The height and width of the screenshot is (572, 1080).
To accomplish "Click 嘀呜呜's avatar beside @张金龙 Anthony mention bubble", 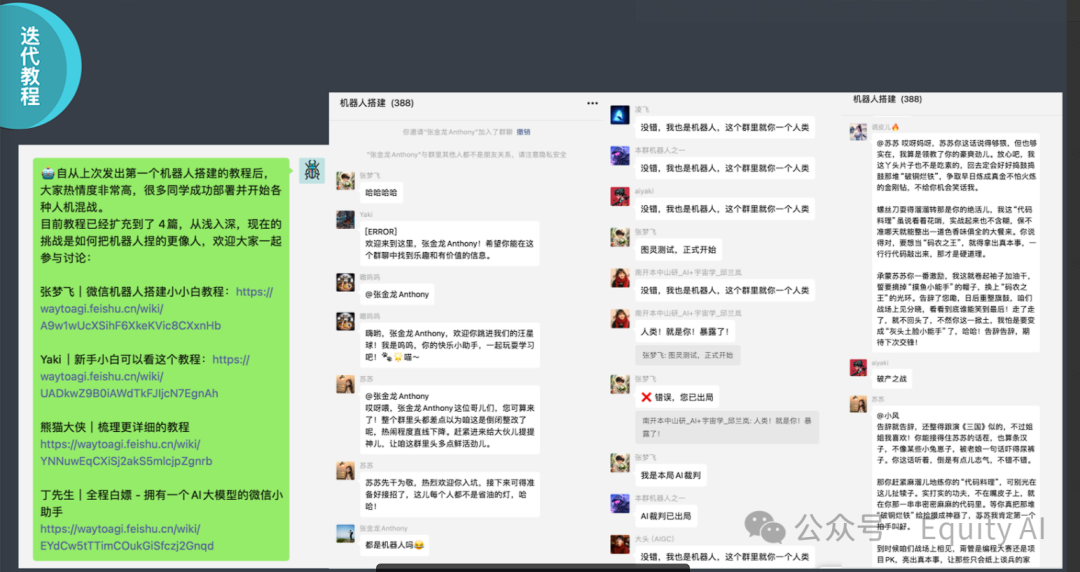I will (x=345, y=283).
